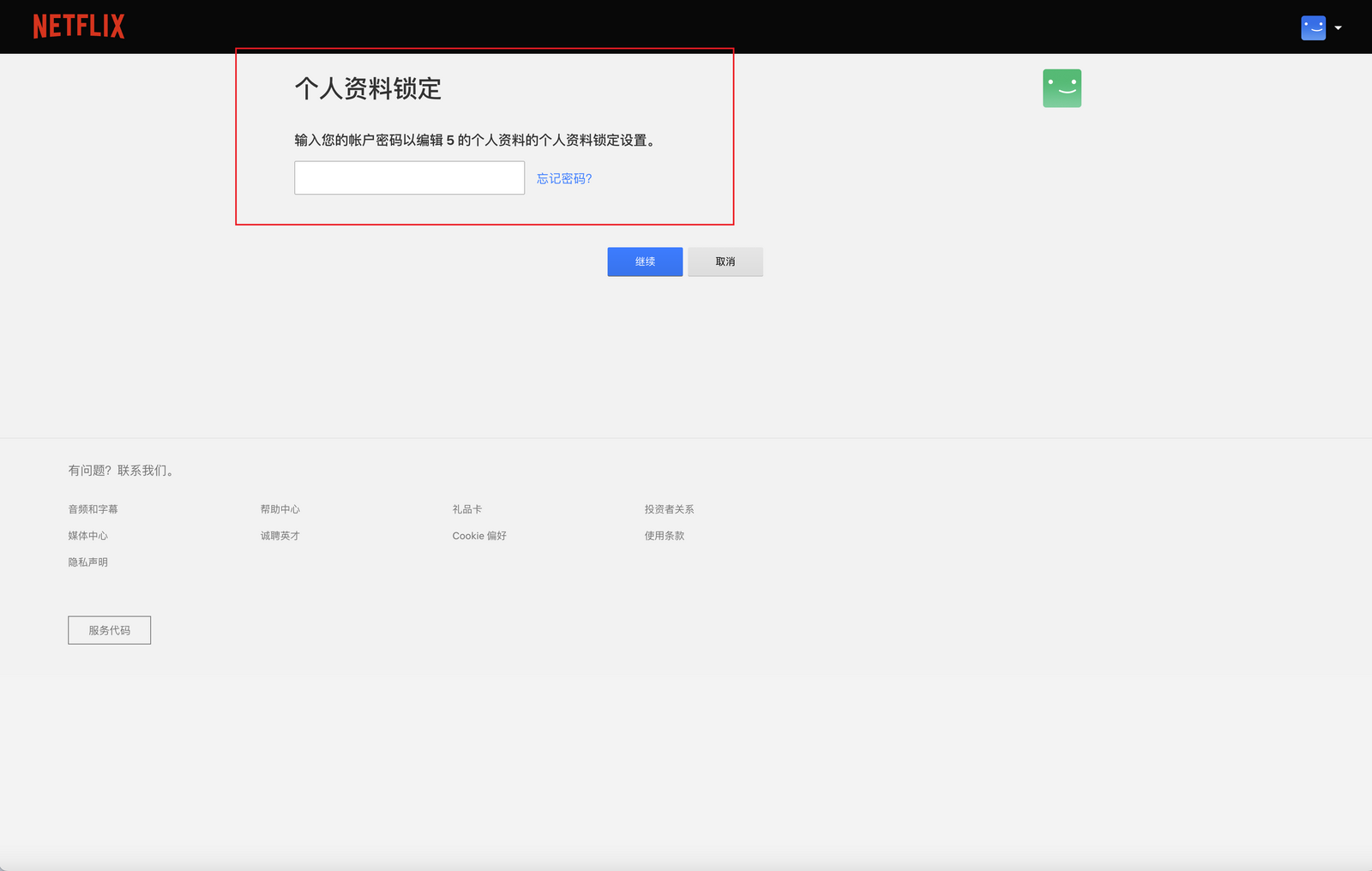
Task: Open the 使用条款 footer link
Action: click(x=665, y=536)
